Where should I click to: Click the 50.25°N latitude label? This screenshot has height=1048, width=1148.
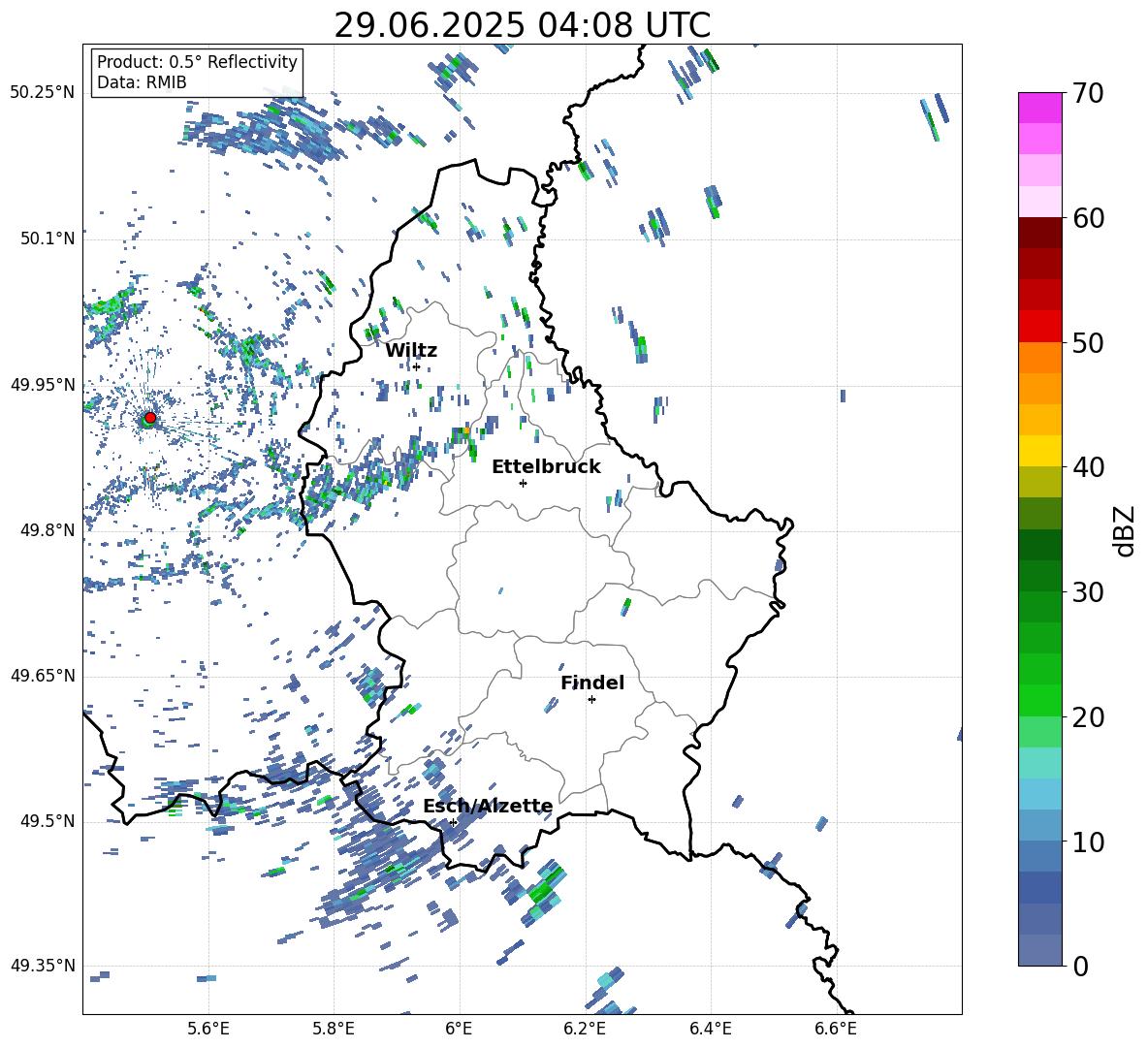pos(43,93)
